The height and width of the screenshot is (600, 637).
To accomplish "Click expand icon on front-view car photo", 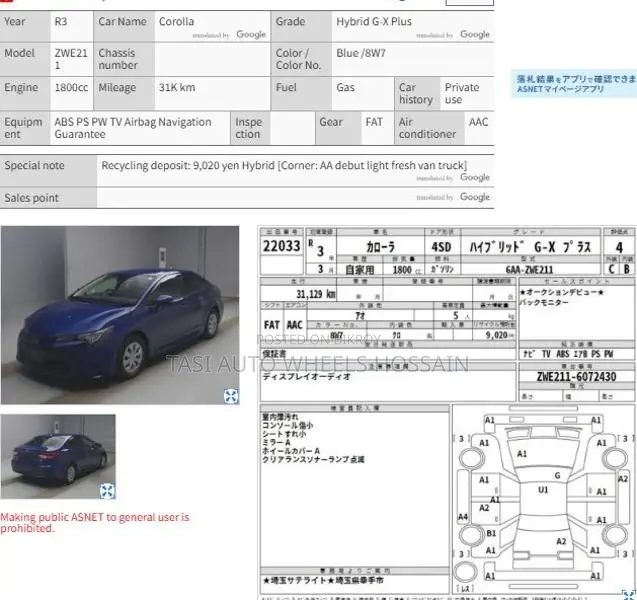I will 231,396.
